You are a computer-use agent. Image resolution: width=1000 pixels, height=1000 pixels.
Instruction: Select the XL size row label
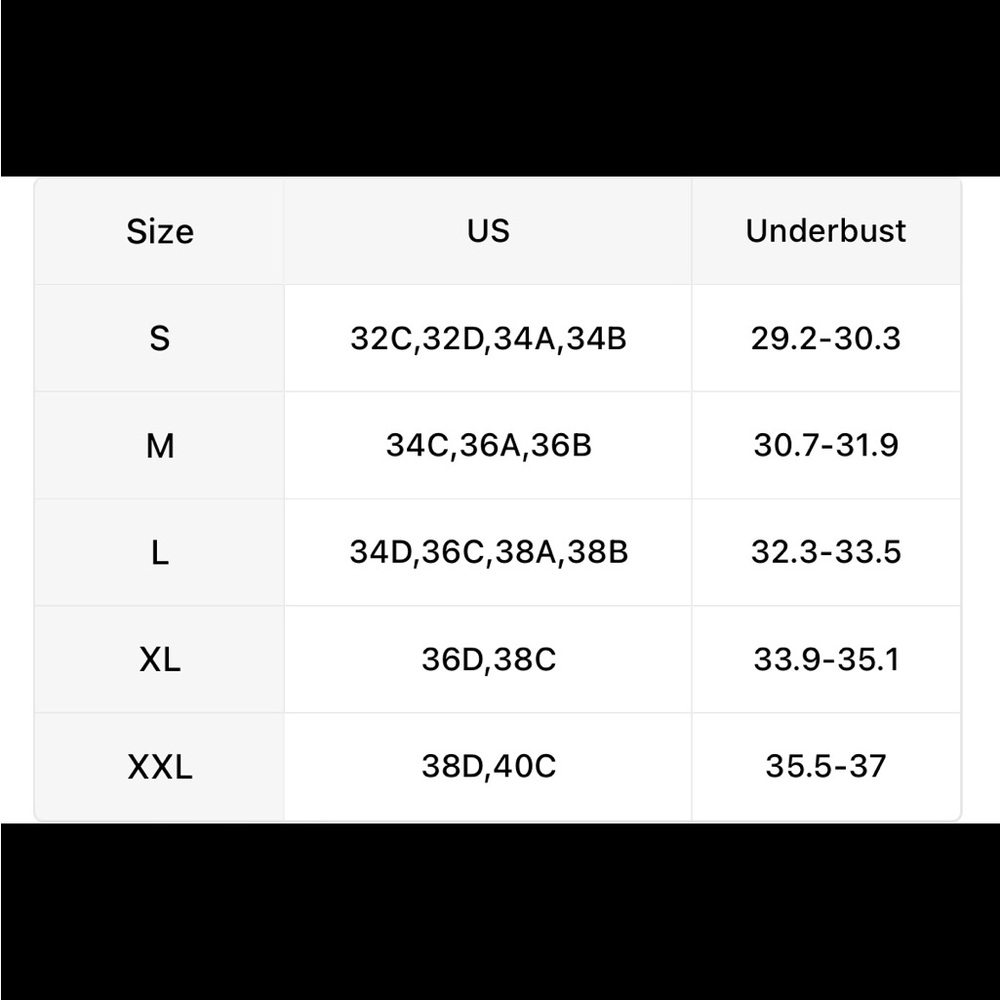(x=159, y=659)
